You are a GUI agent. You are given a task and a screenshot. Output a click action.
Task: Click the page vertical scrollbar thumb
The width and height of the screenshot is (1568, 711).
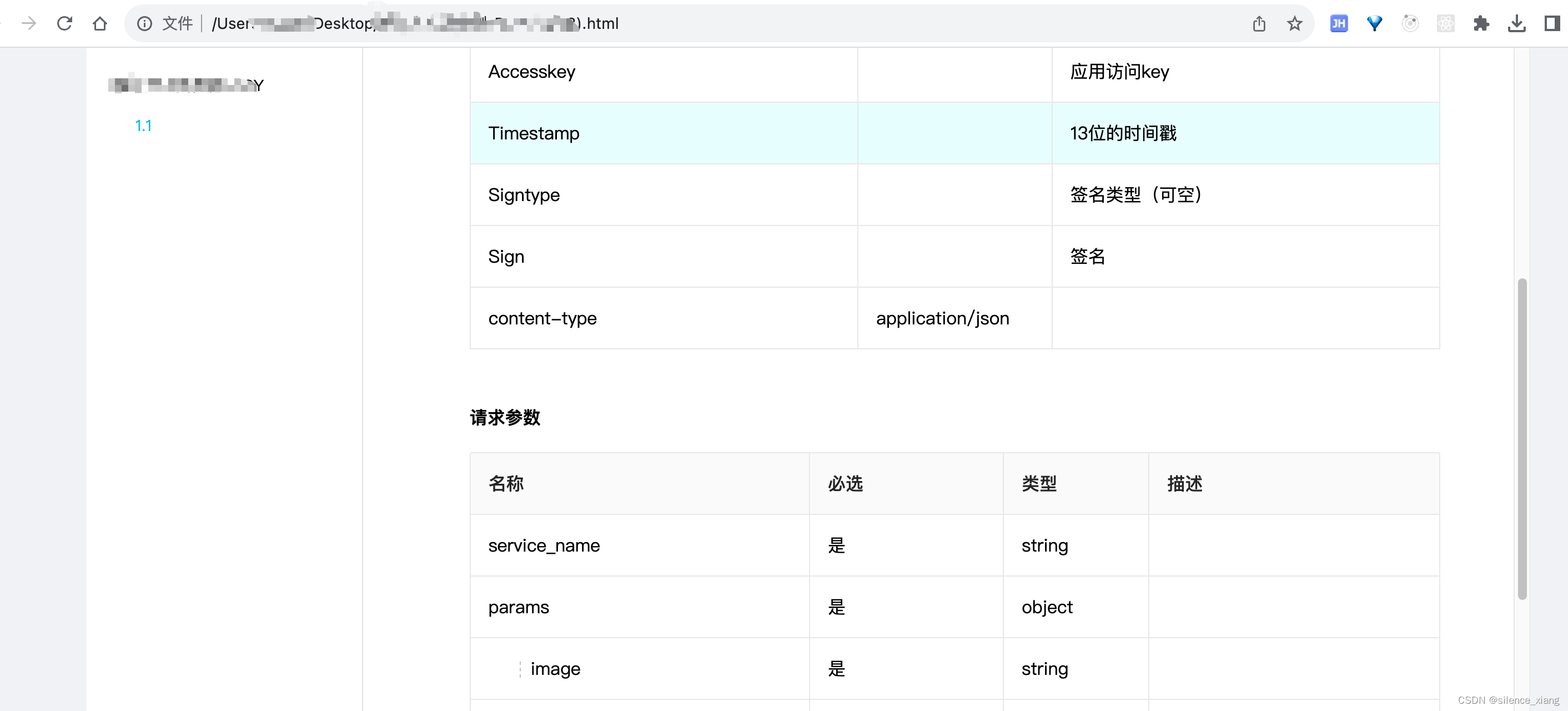1522,438
